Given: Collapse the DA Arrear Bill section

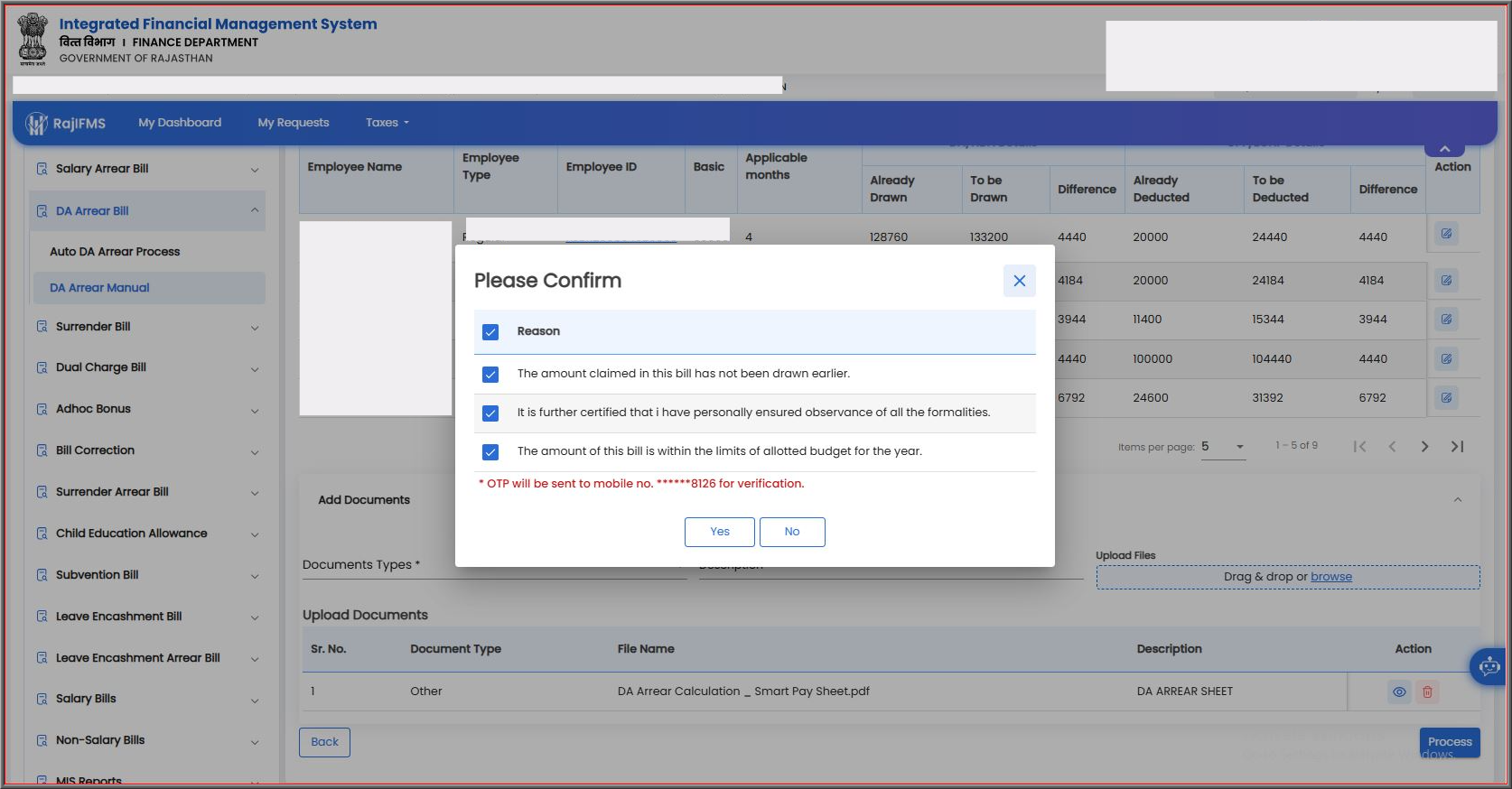Looking at the screenshot, I should [147, 211].
